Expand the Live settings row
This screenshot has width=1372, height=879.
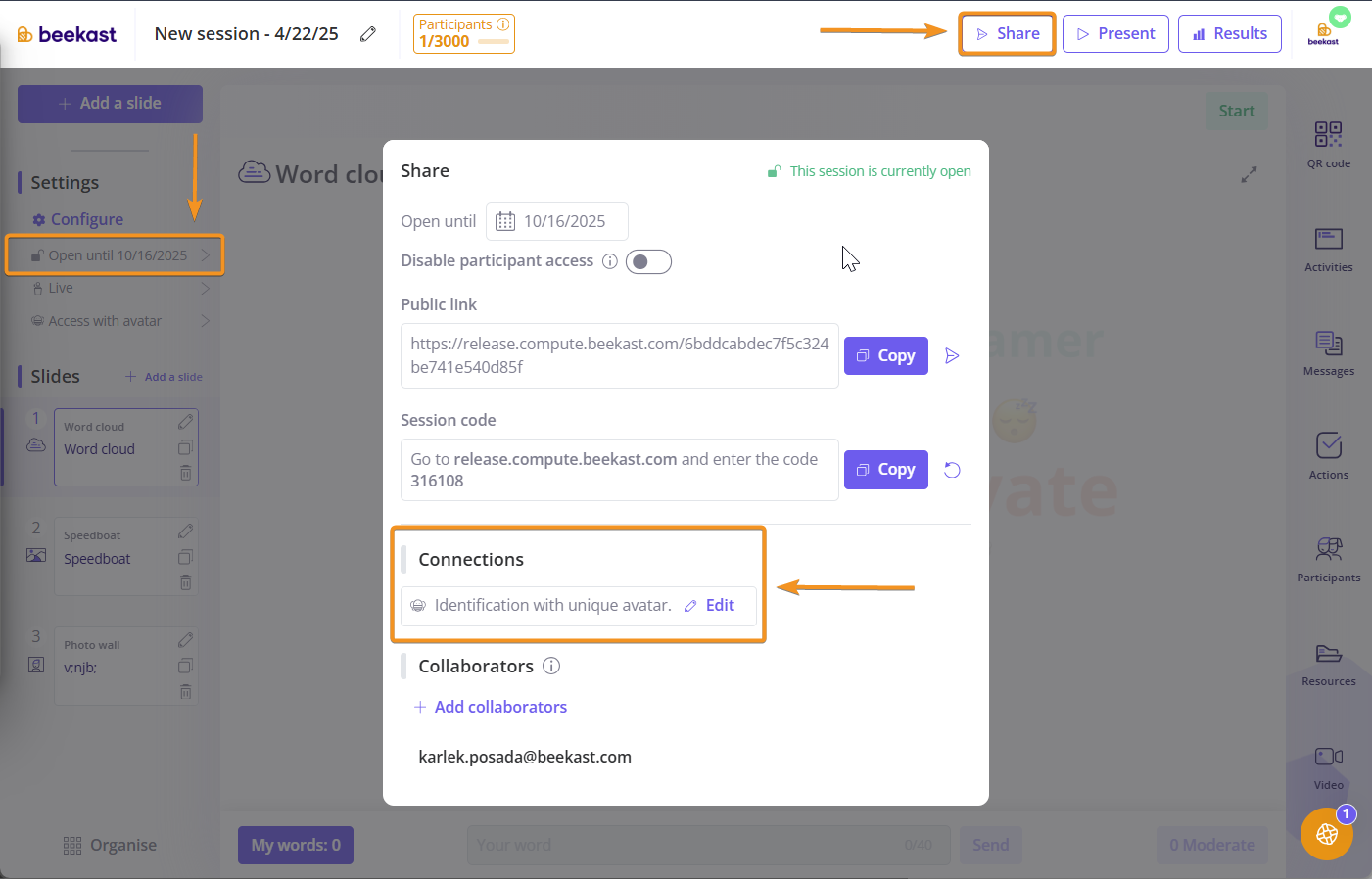118,288
